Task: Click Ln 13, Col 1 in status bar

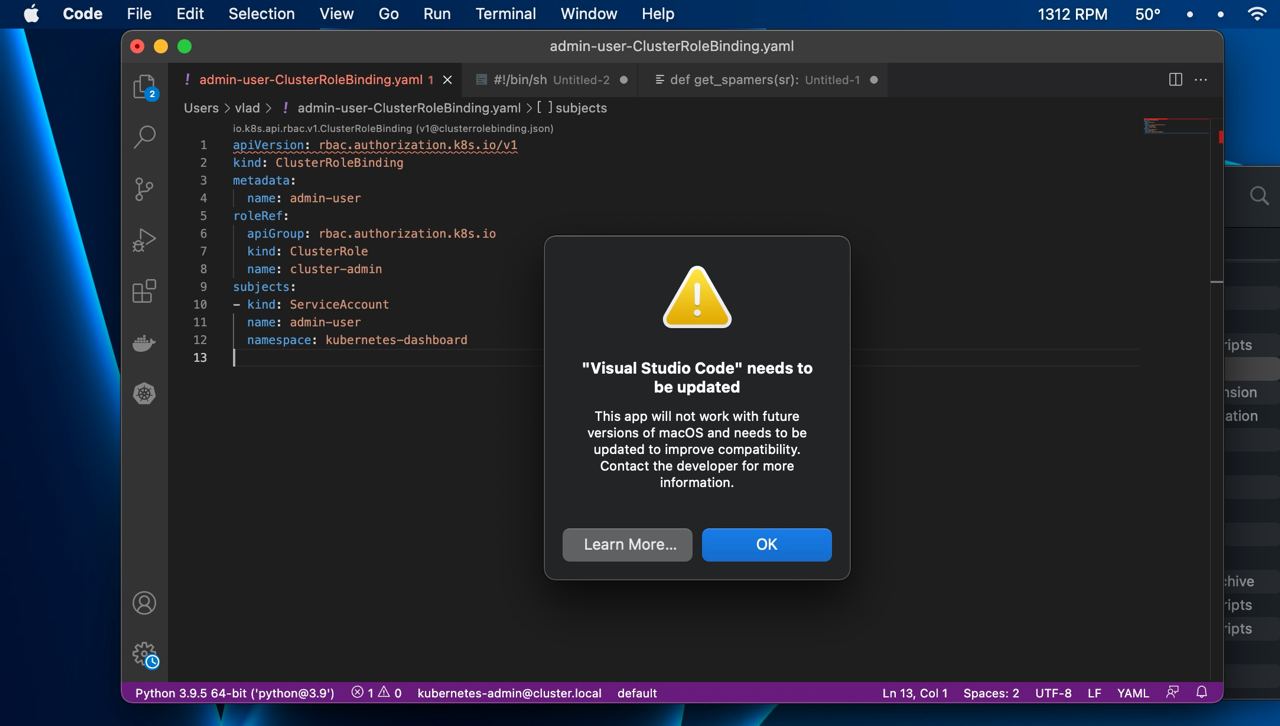Action: pyautogui.click(x=915, y=693)
